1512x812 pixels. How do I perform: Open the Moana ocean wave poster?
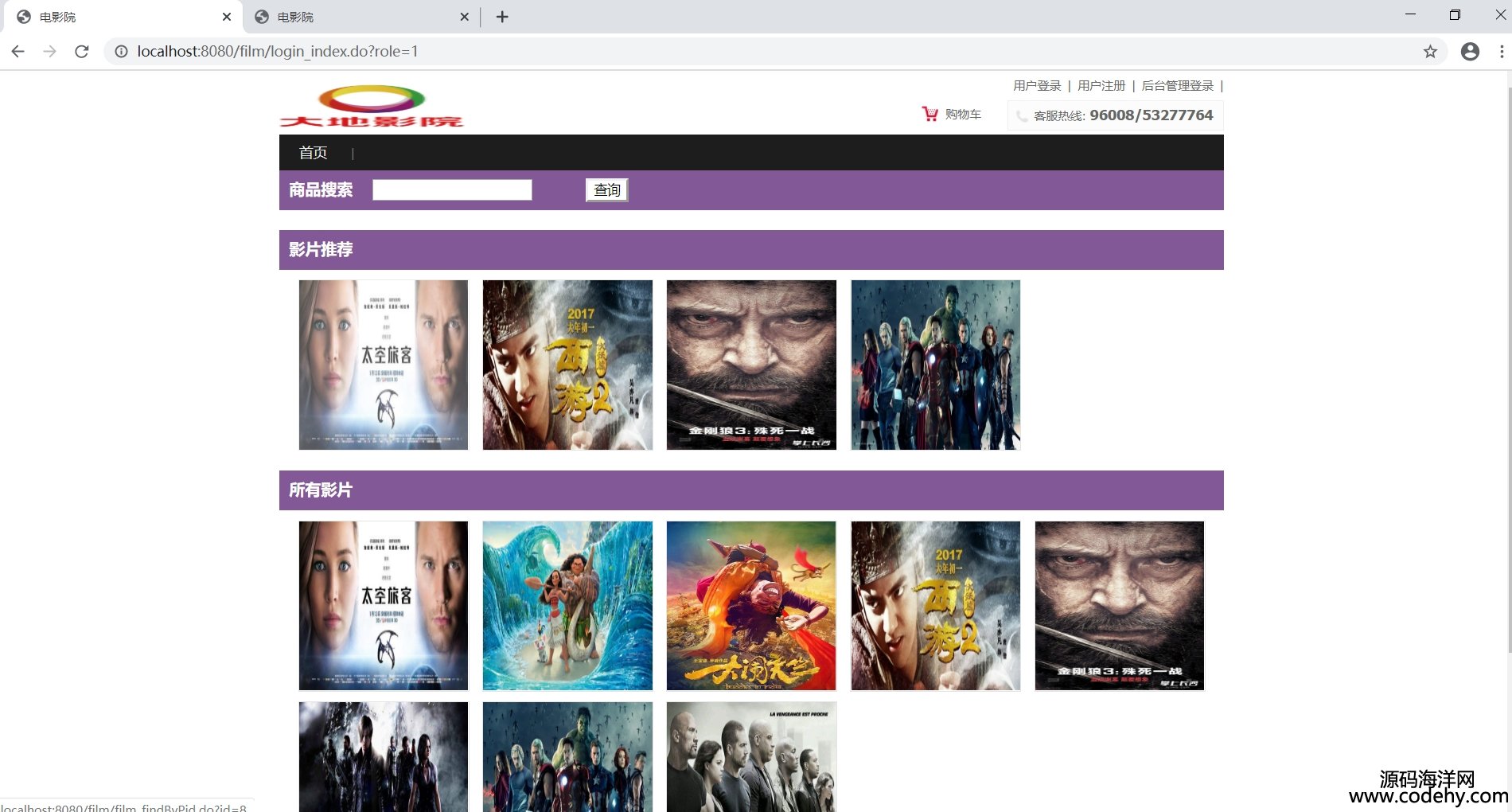pyautogui.click(x=567, y=606)
